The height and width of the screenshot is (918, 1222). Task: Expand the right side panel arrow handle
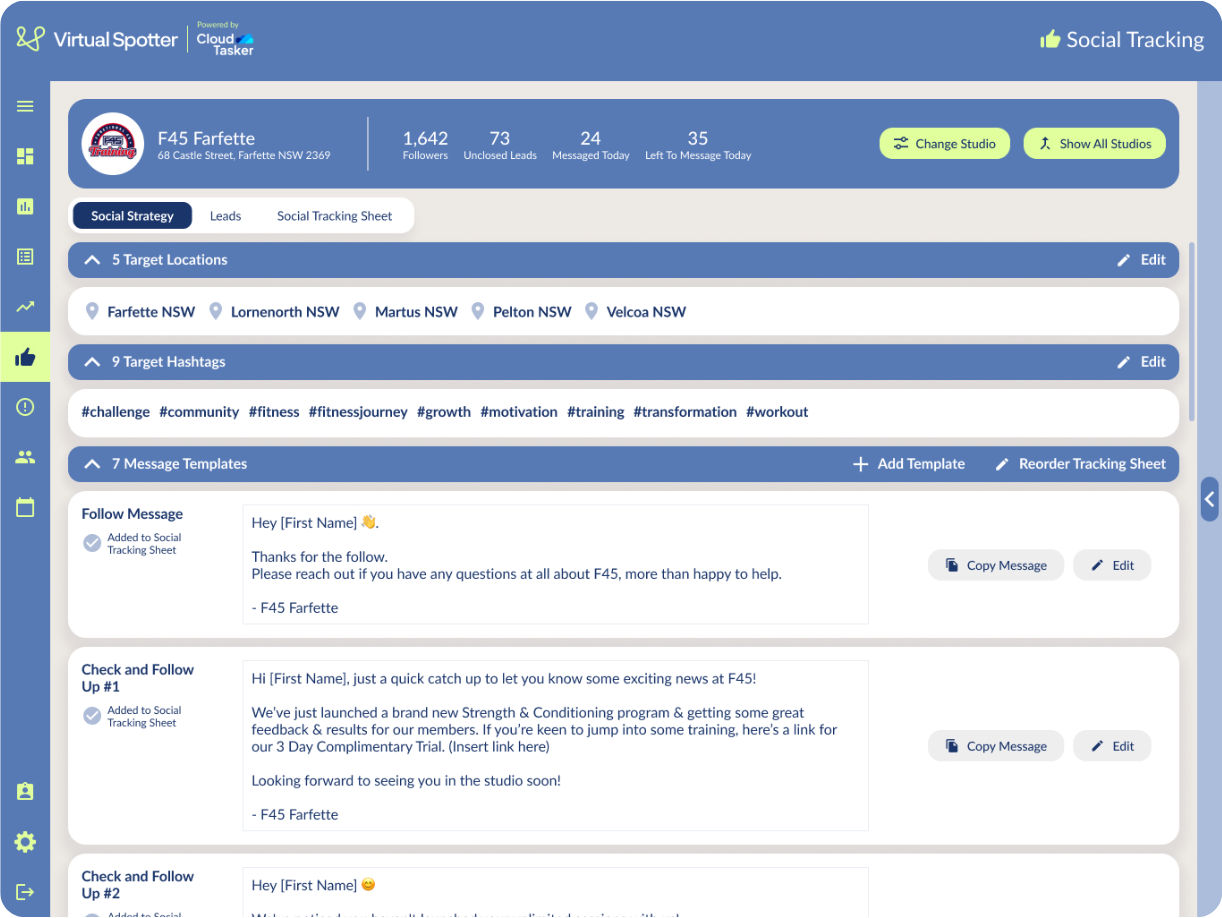point(1209,499)
